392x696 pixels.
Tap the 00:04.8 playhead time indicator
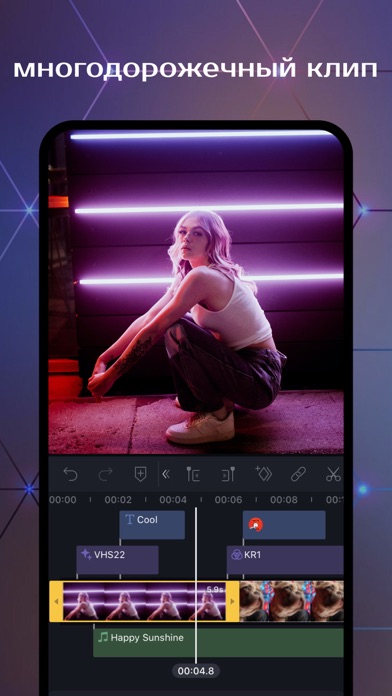(196, 671)
